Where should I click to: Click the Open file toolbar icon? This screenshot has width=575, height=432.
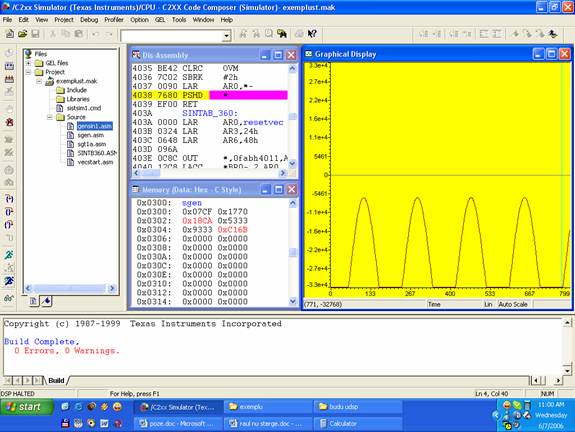tap(22, 34)
